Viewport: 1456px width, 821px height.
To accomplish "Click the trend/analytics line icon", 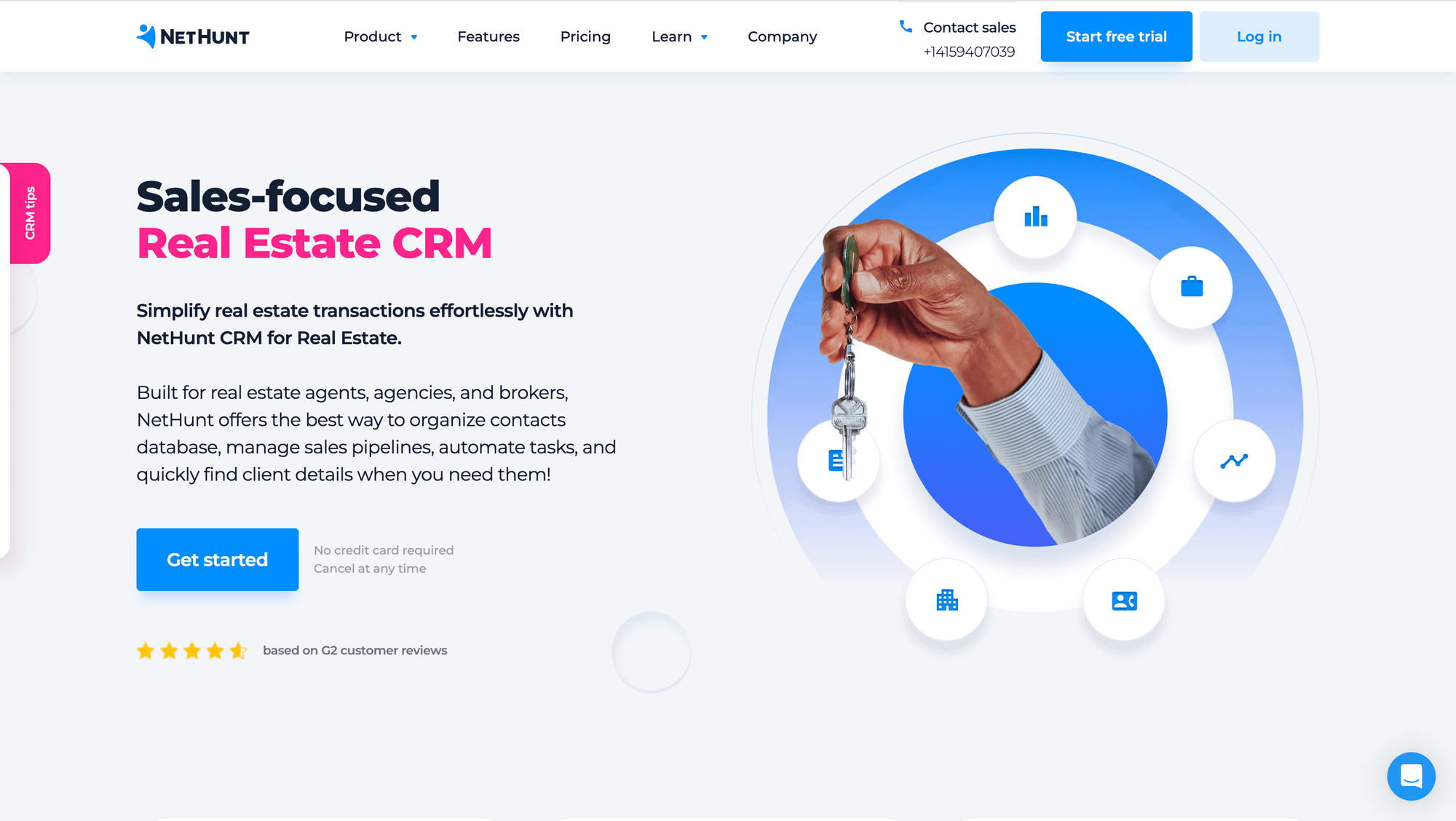I will point(1233,461).
